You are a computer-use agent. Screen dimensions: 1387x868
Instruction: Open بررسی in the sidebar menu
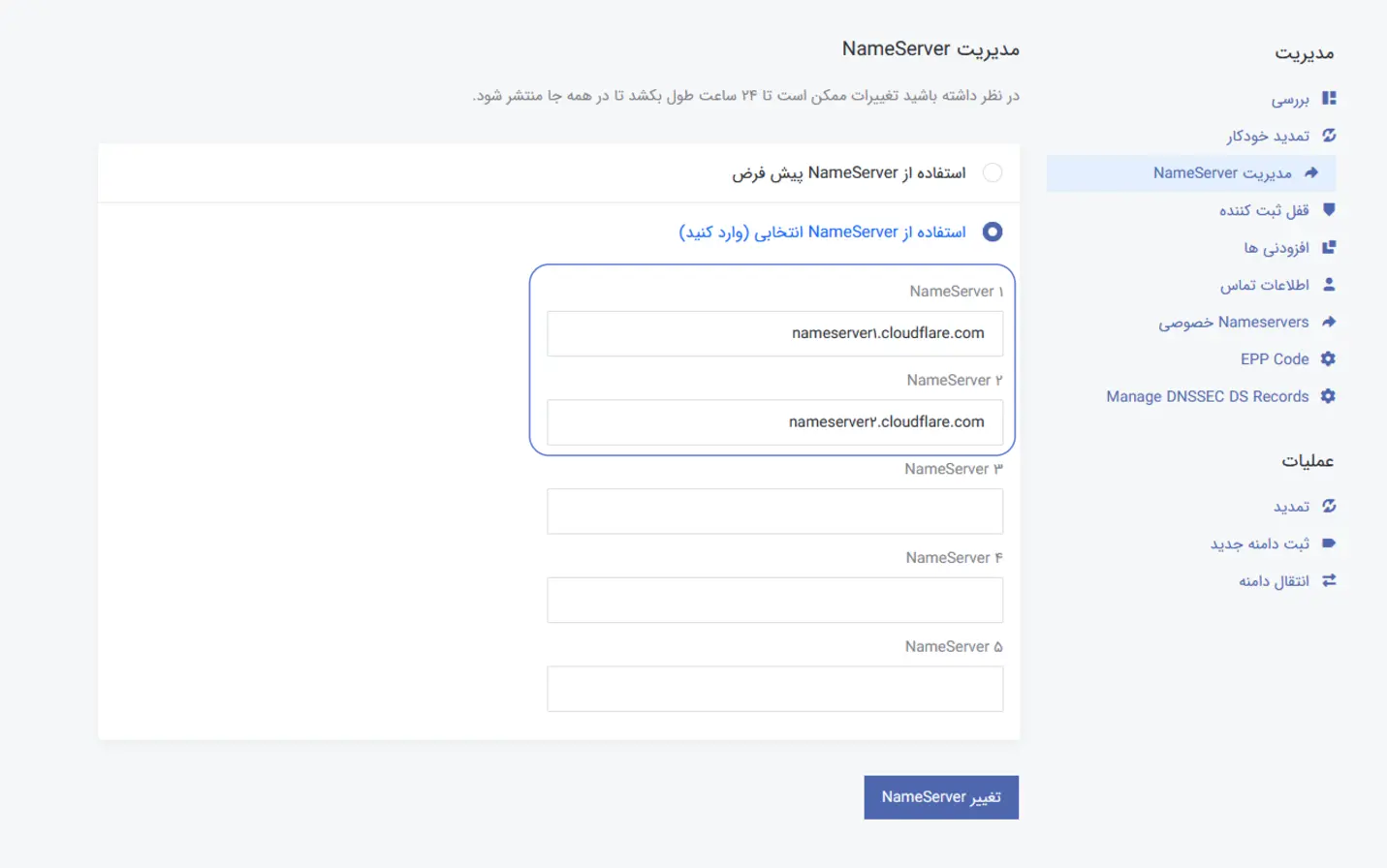(1290, 99)
